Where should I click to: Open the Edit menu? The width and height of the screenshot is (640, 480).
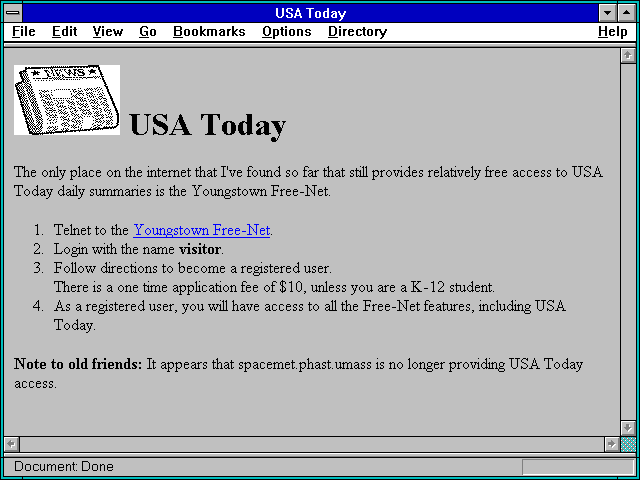point(64,32)
